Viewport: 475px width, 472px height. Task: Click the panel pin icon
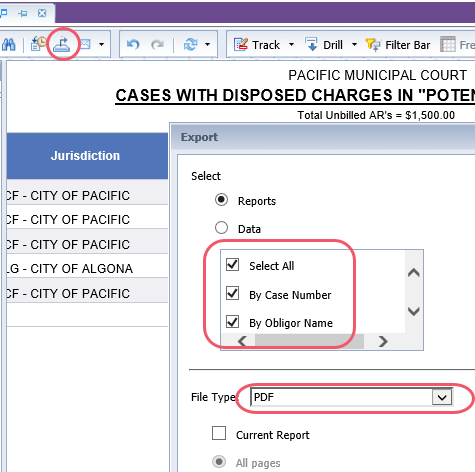[x=23, y=13]
